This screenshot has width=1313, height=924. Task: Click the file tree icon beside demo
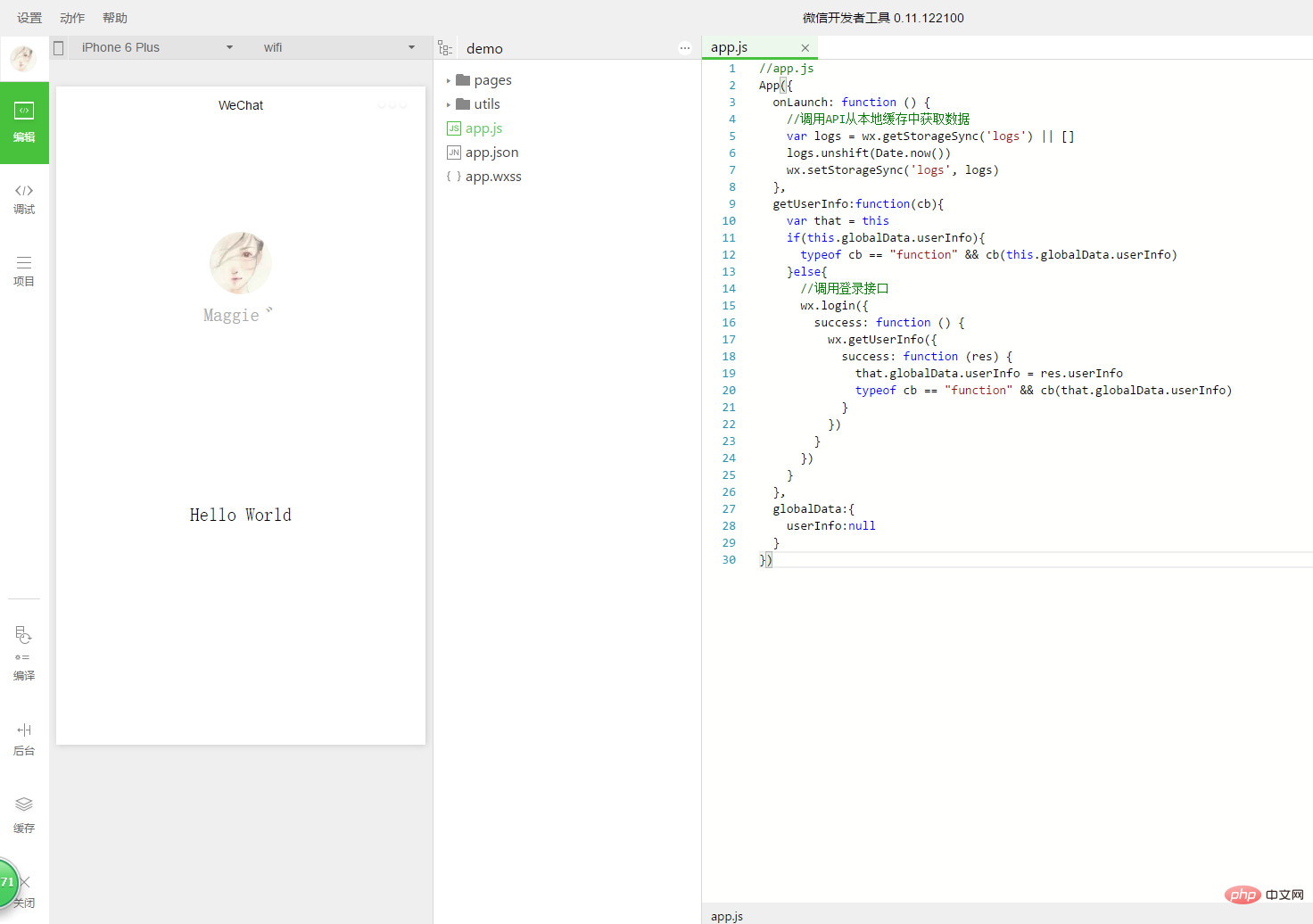(445, 48)
